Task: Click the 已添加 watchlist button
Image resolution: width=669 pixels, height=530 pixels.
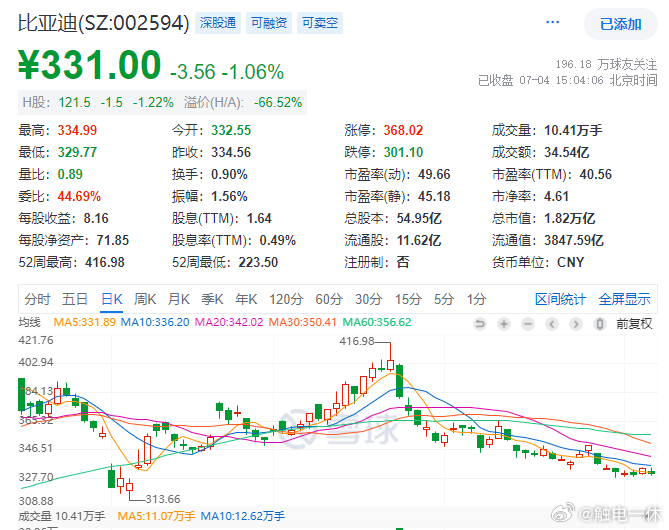Action: (x=620, y=24)
